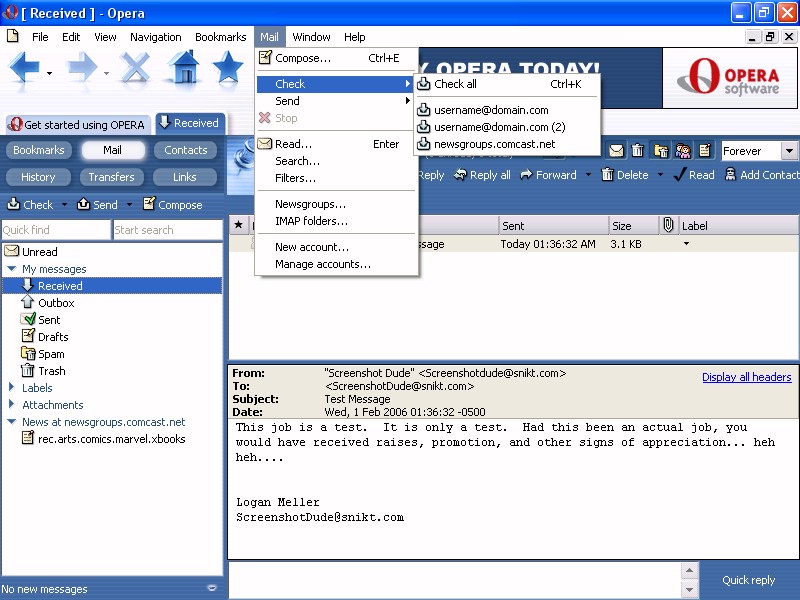Open dropdown arrow next to panel Check
Screen dimensions: 800x600
pyautogui.click(x=64, y=205)
